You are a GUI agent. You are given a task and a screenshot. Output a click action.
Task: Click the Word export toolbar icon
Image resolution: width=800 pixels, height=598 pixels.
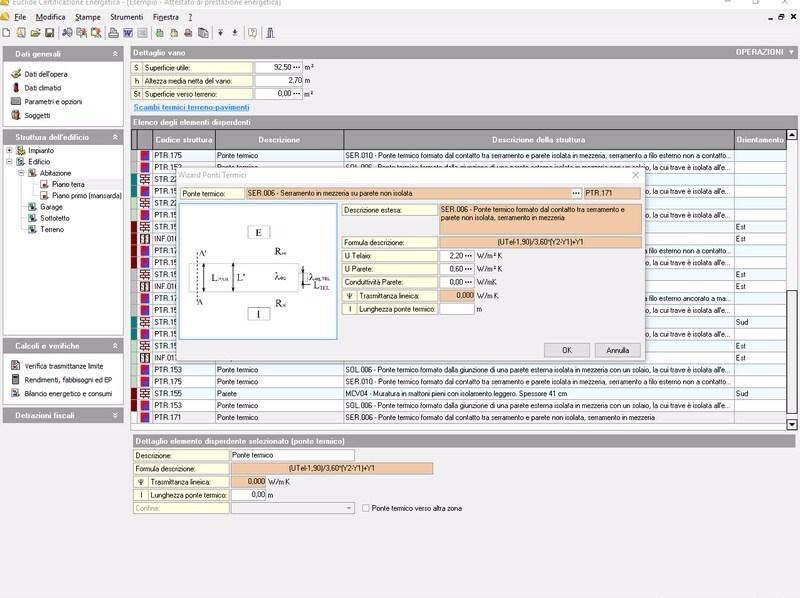coord(128,33)
